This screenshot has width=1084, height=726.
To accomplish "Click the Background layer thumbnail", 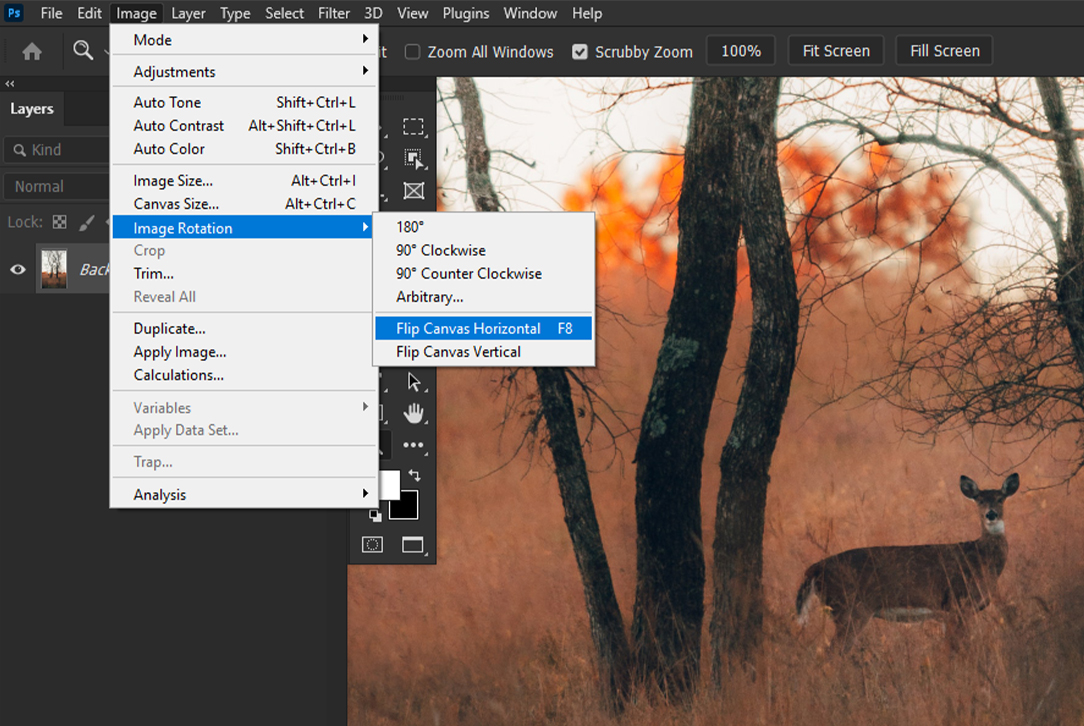I will click(53, 269).
